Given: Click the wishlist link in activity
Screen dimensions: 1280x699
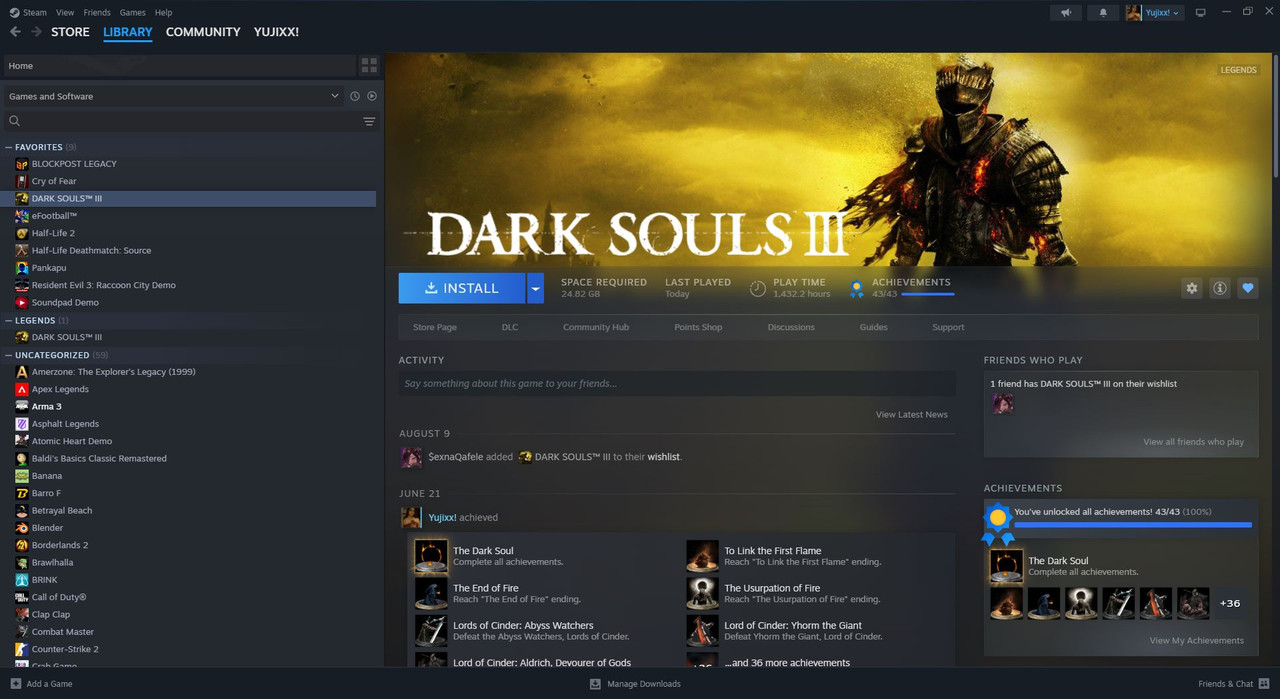Looking at the screenshot, I should tap(663, 457).
